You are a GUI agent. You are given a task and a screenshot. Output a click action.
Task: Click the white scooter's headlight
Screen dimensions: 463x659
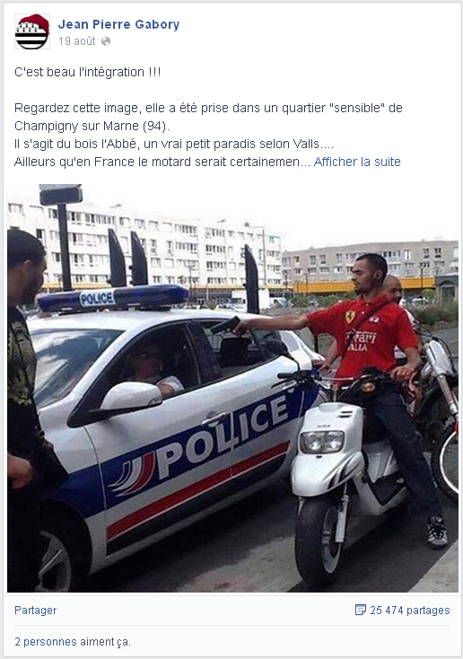tap(323, 442)
